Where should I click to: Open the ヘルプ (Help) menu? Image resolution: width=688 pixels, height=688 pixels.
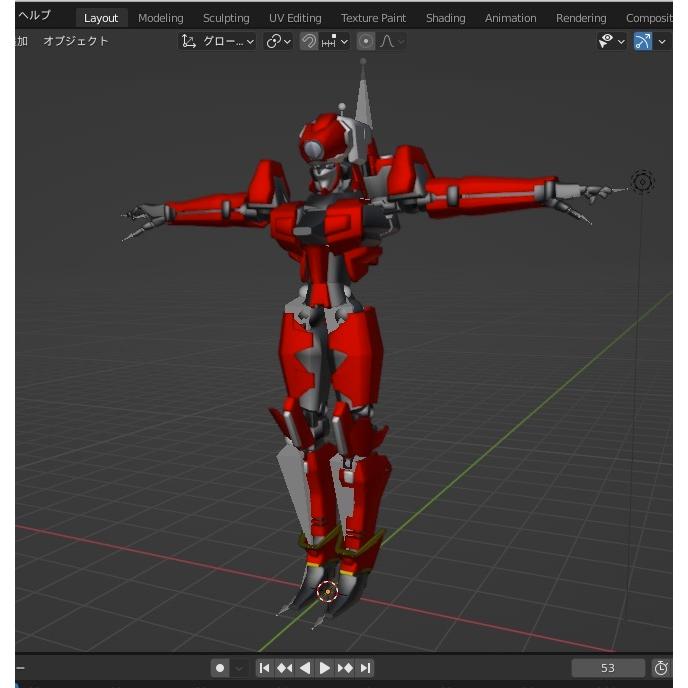(34, 15)
